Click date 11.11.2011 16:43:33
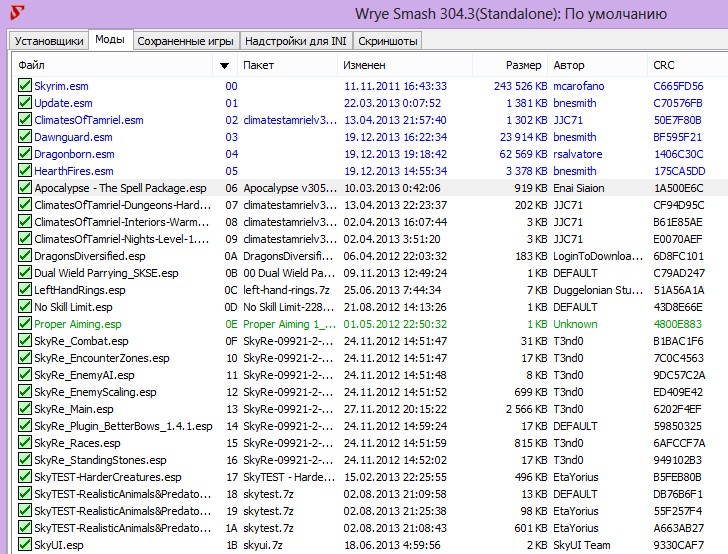The image size is (728, 554). 396,86
